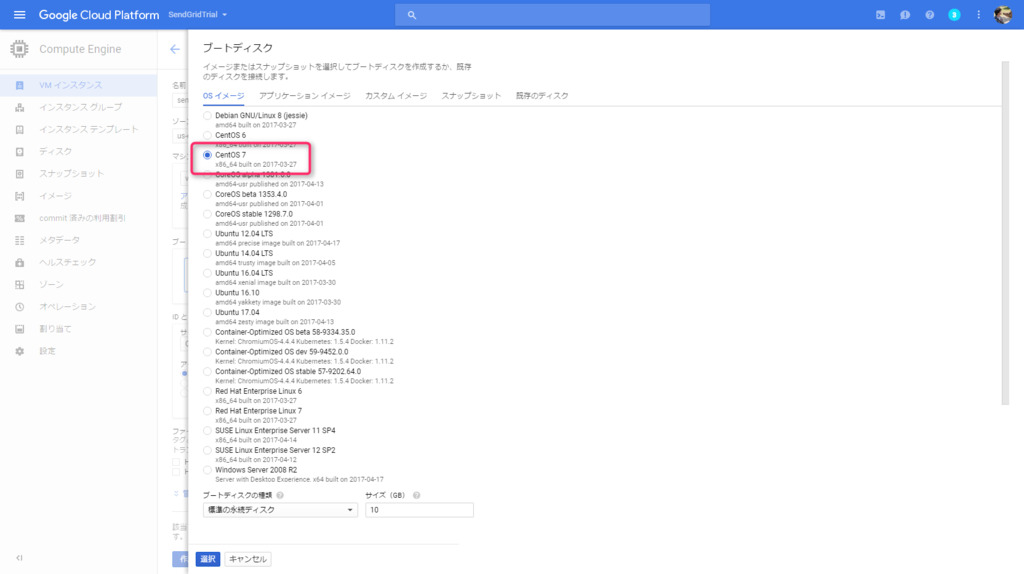Image resolution: width=1024 pixels, height=574 pixels.
Task: Click the キャンセル button
Action: pyautogui.click(x=248, y=559)
